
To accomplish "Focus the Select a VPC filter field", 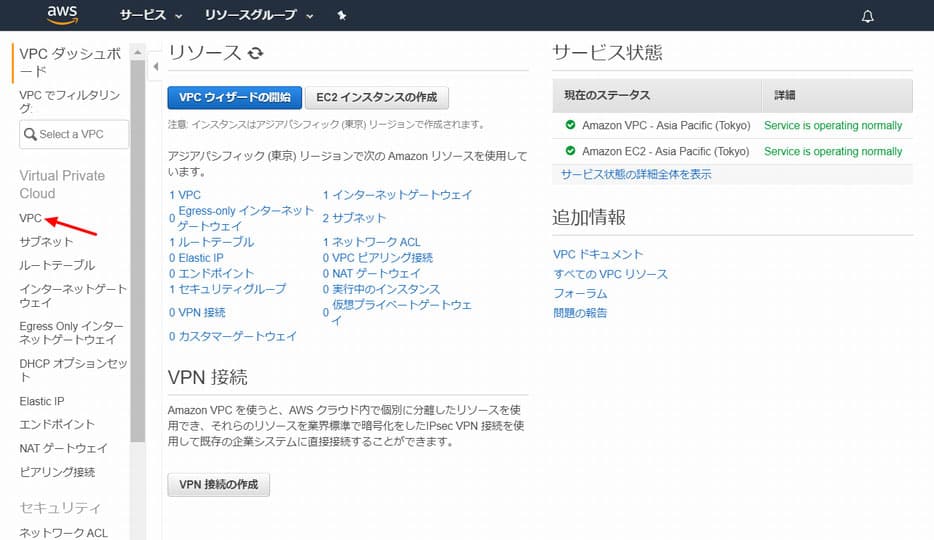I will [x=74, y=135].
